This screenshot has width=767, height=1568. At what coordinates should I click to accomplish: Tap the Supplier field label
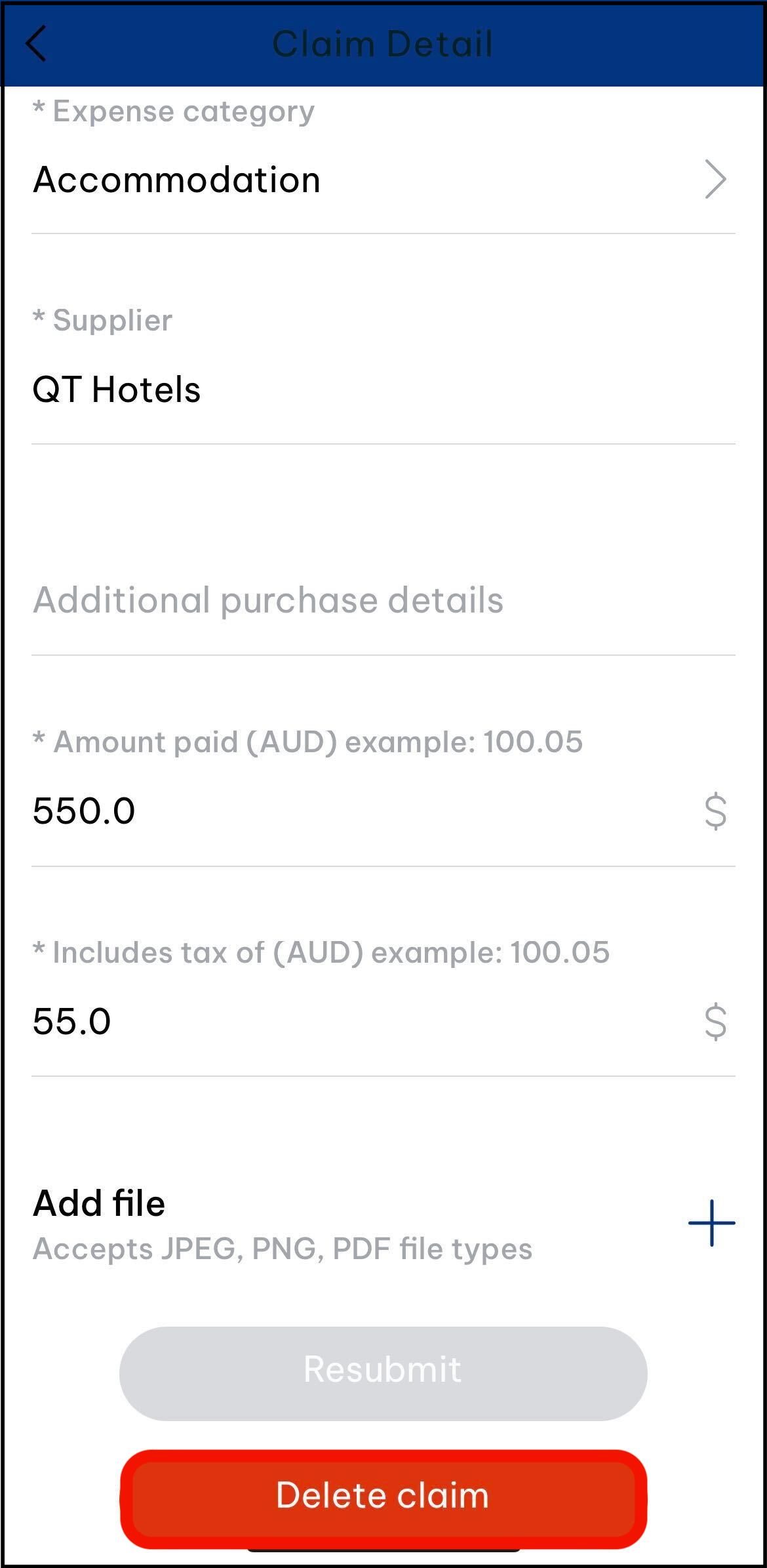coord(103,321)
